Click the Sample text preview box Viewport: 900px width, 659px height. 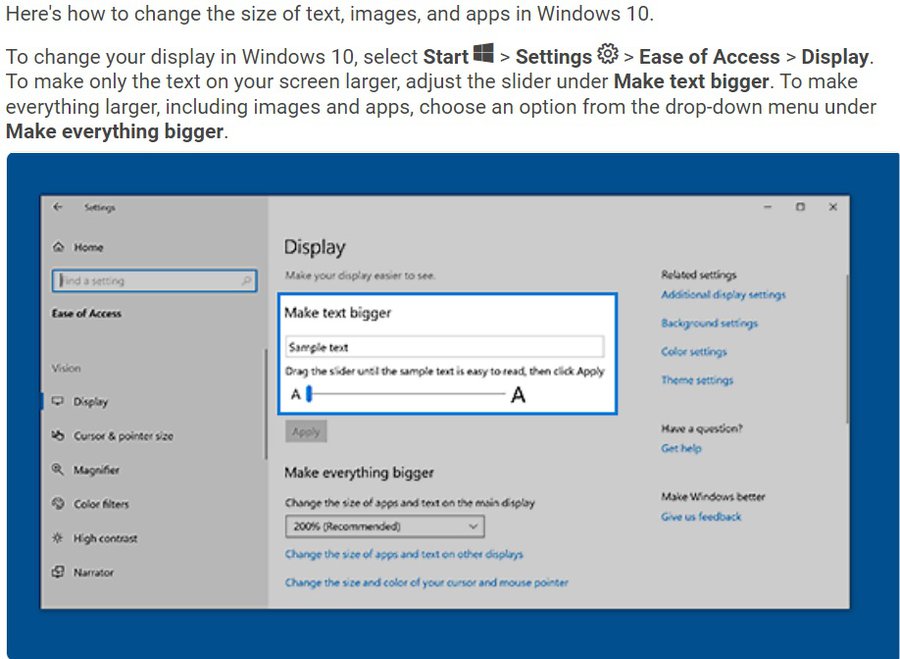coord(445,347)
